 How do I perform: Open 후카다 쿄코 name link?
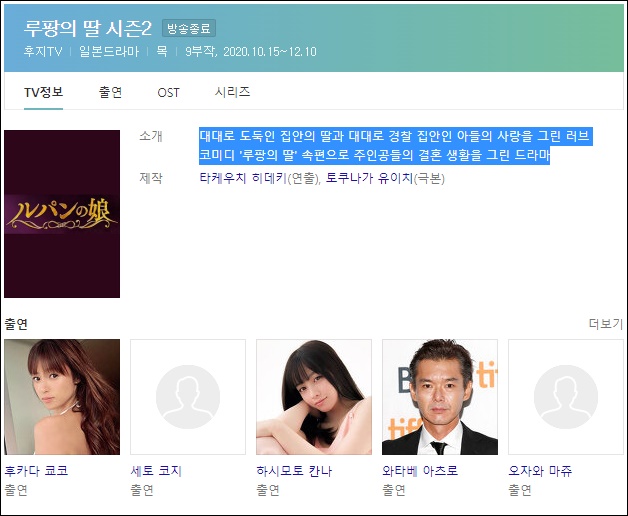tap(36, 471)
